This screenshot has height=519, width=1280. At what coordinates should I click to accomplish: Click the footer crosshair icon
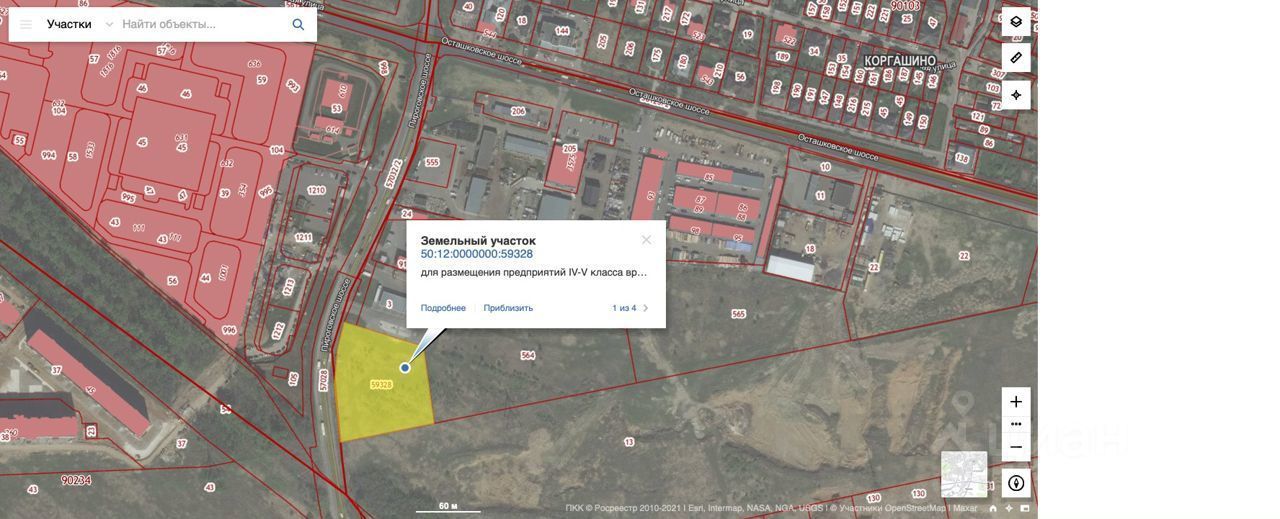click(x=1009, y=508)
